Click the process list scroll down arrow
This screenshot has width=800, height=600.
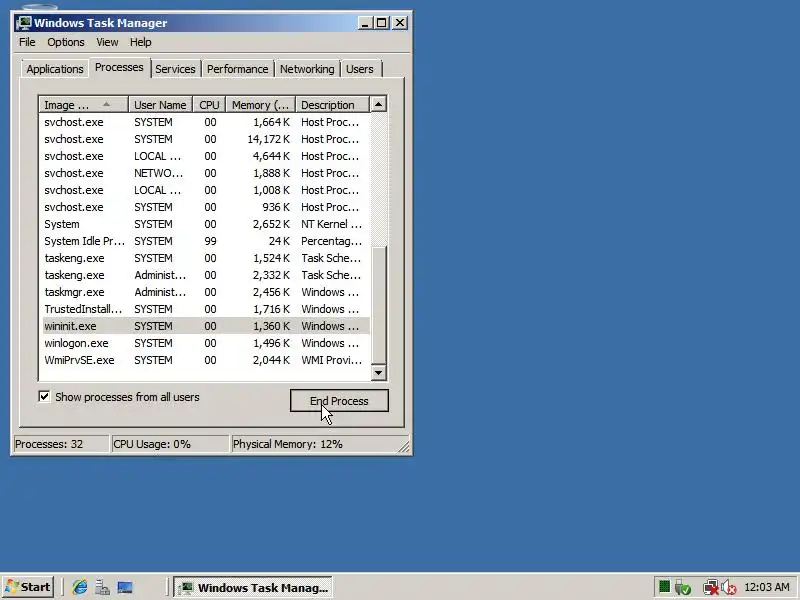[x=378, y=372]
